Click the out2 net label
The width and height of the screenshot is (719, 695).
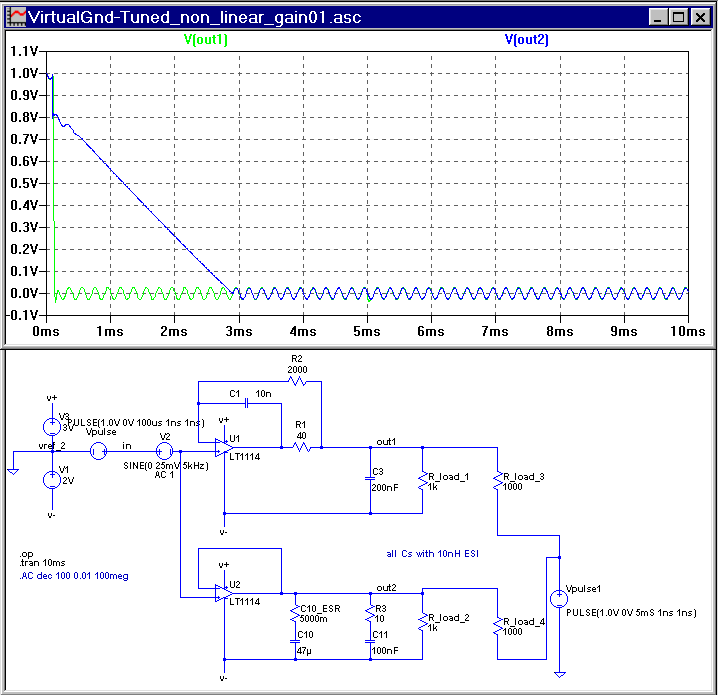click(386, 587)
